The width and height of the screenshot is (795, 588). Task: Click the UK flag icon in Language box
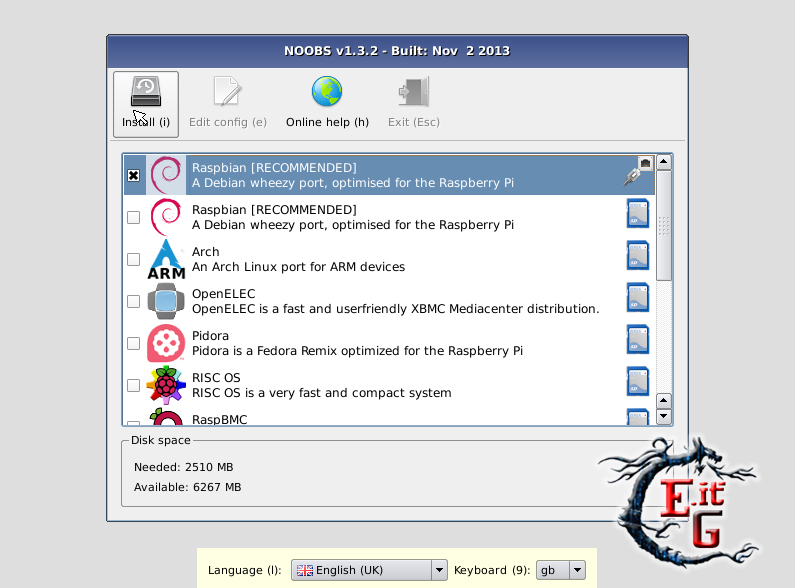305,571
